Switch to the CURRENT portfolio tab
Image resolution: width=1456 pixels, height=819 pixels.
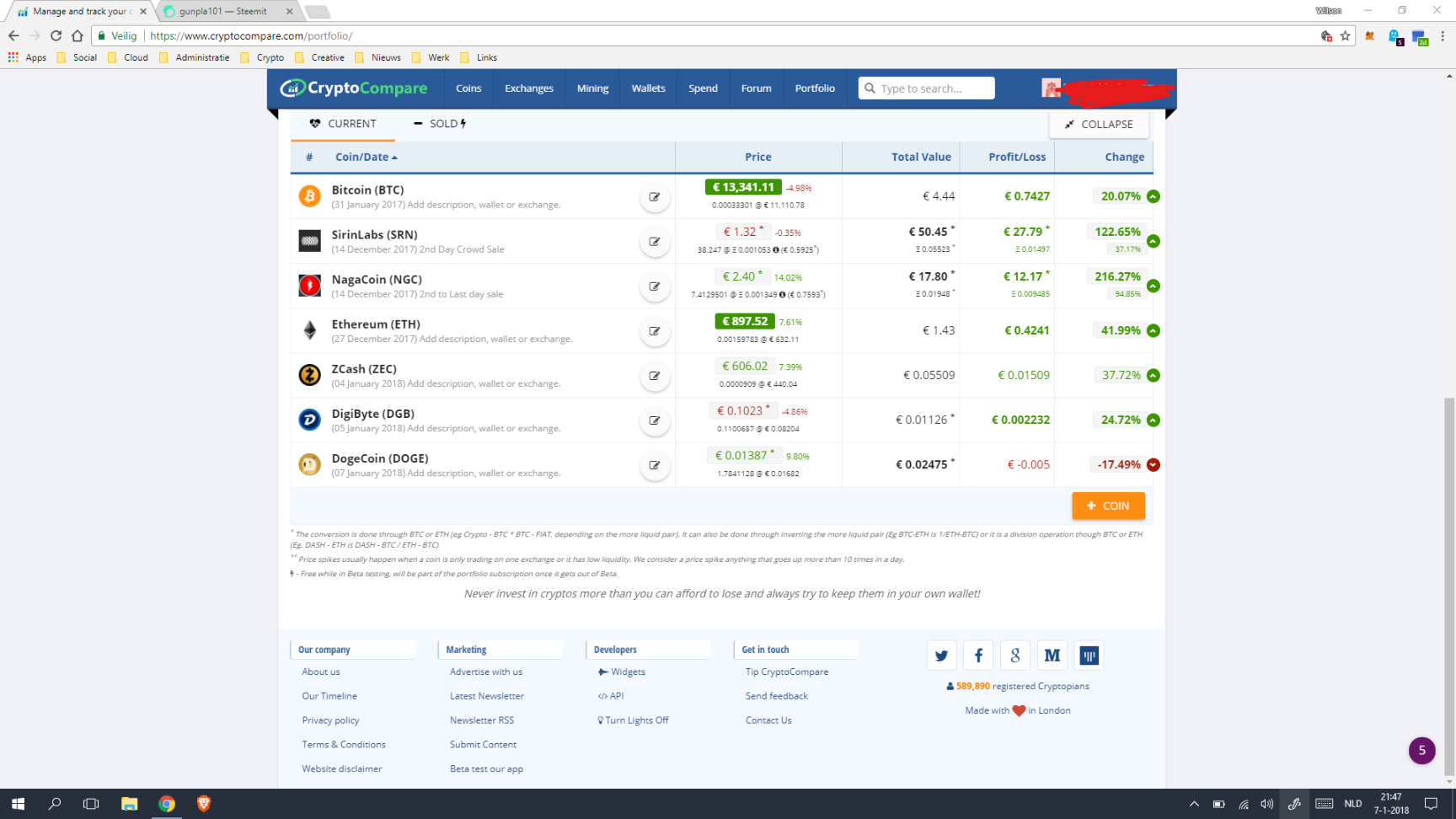point(343,124)
